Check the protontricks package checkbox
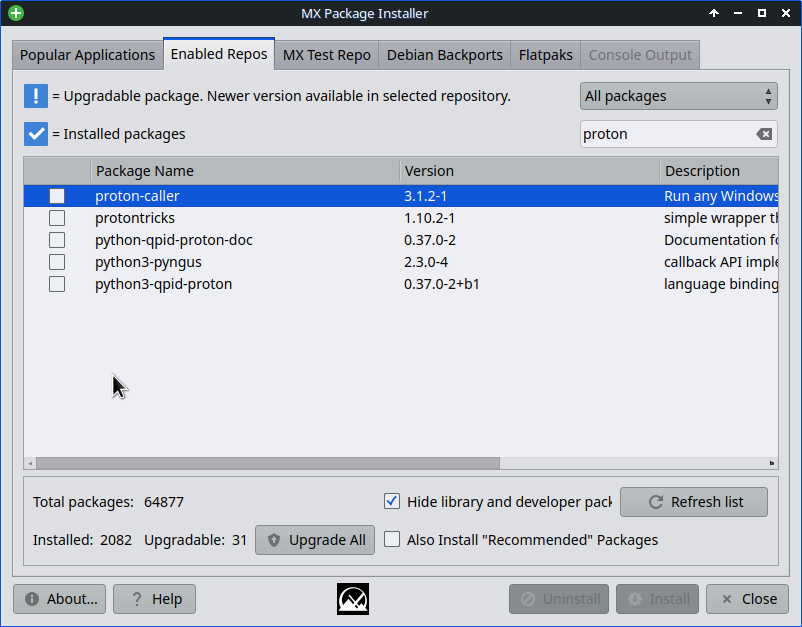Image resolution: width=802 pixels, height=627 pixels. (57, 218)
